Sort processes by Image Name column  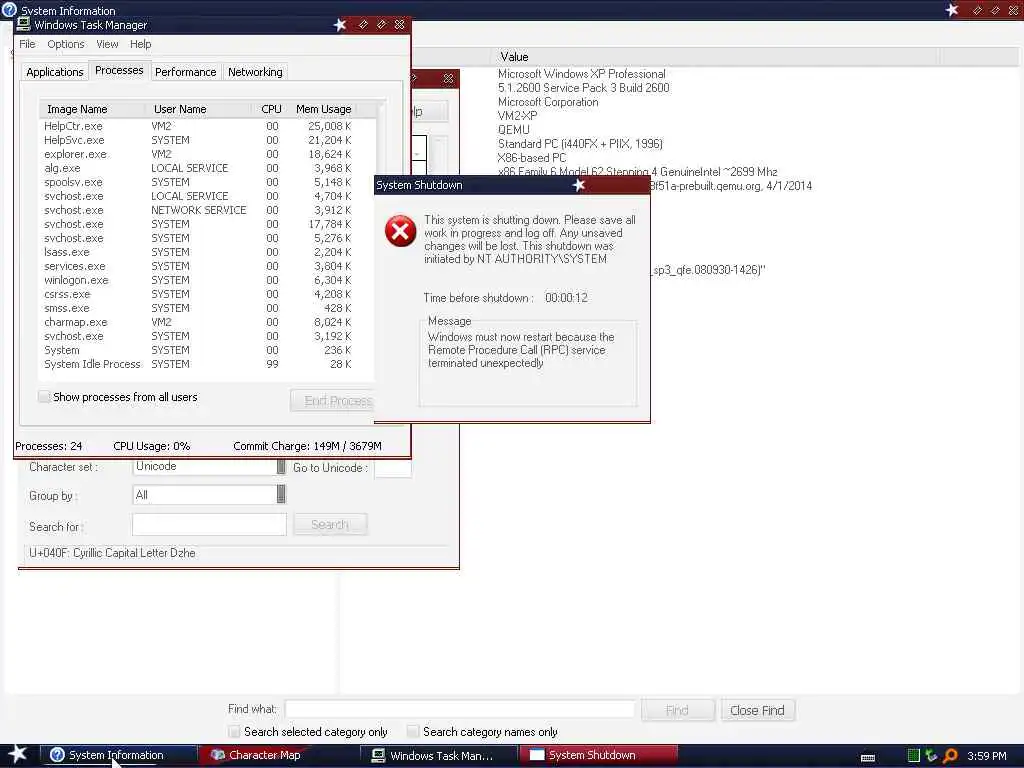click(93, 109)
